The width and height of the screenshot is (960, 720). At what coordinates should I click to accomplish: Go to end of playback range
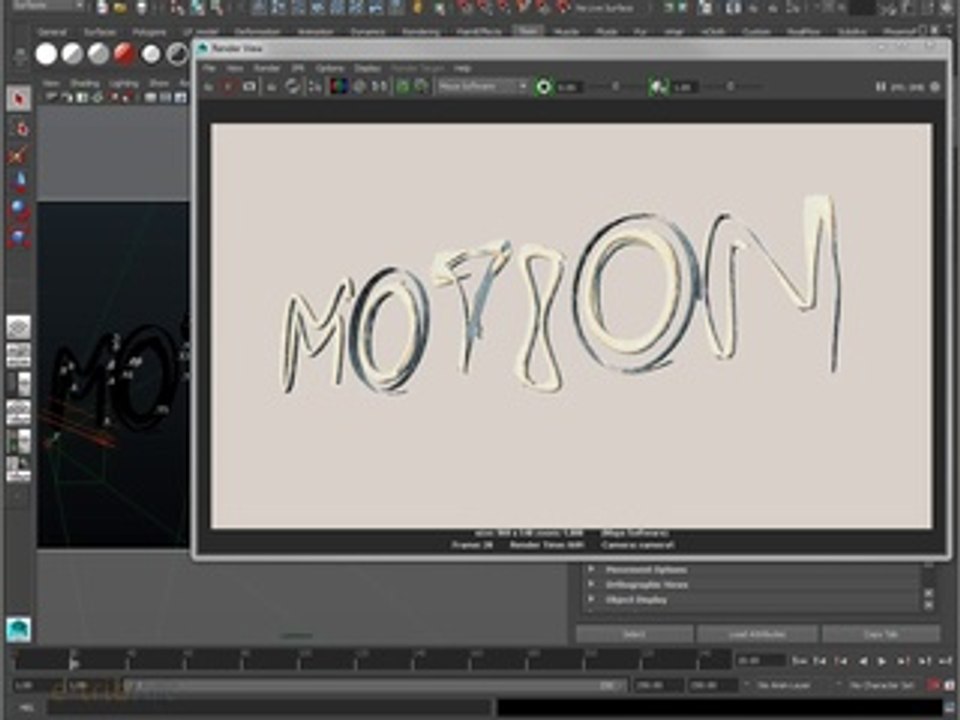click(945, 661)
